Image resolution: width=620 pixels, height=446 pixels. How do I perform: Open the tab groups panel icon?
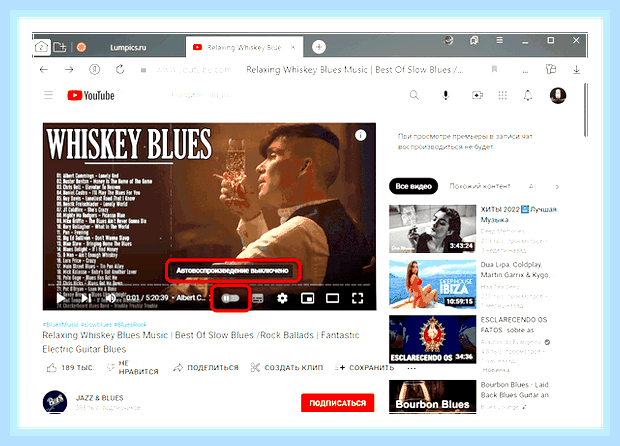click(60, 47)
